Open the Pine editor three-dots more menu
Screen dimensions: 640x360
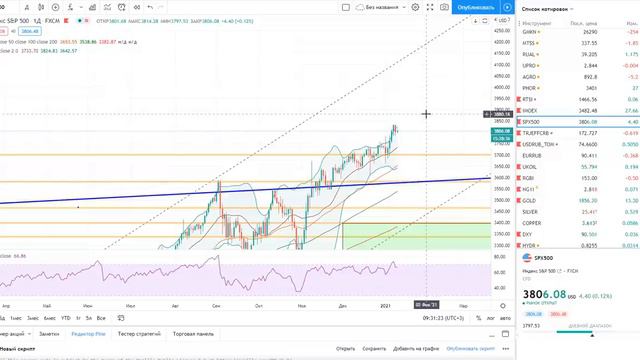point(506,349)
